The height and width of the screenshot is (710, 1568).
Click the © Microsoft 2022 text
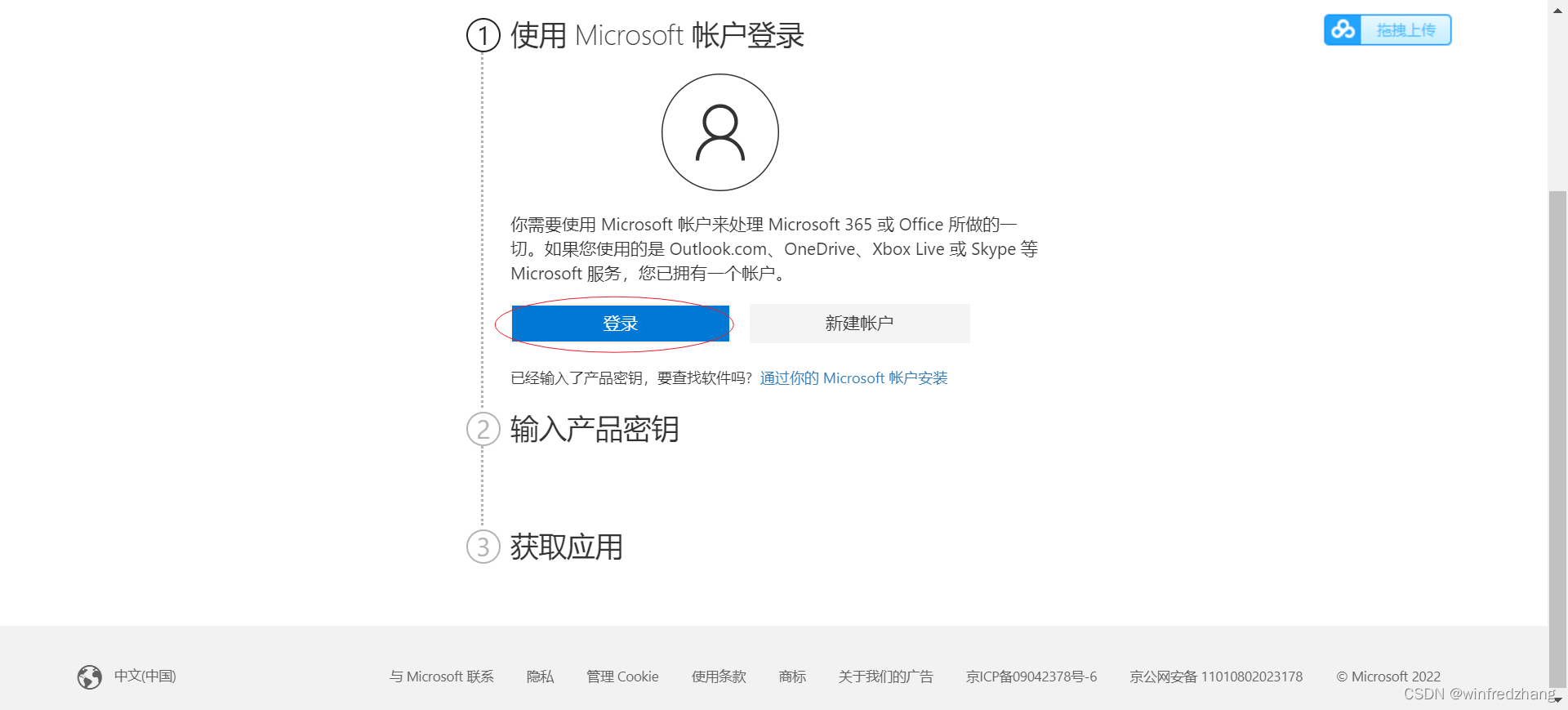pyautogui.click(x=1388, y=677)
